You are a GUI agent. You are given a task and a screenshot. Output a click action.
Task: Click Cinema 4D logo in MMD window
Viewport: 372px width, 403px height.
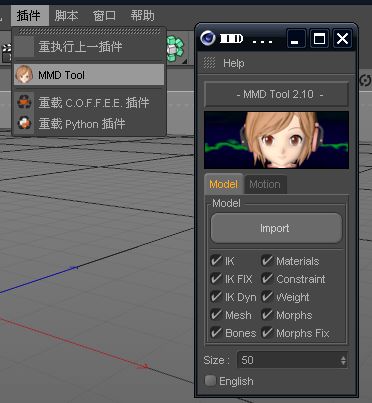point(208,38)
